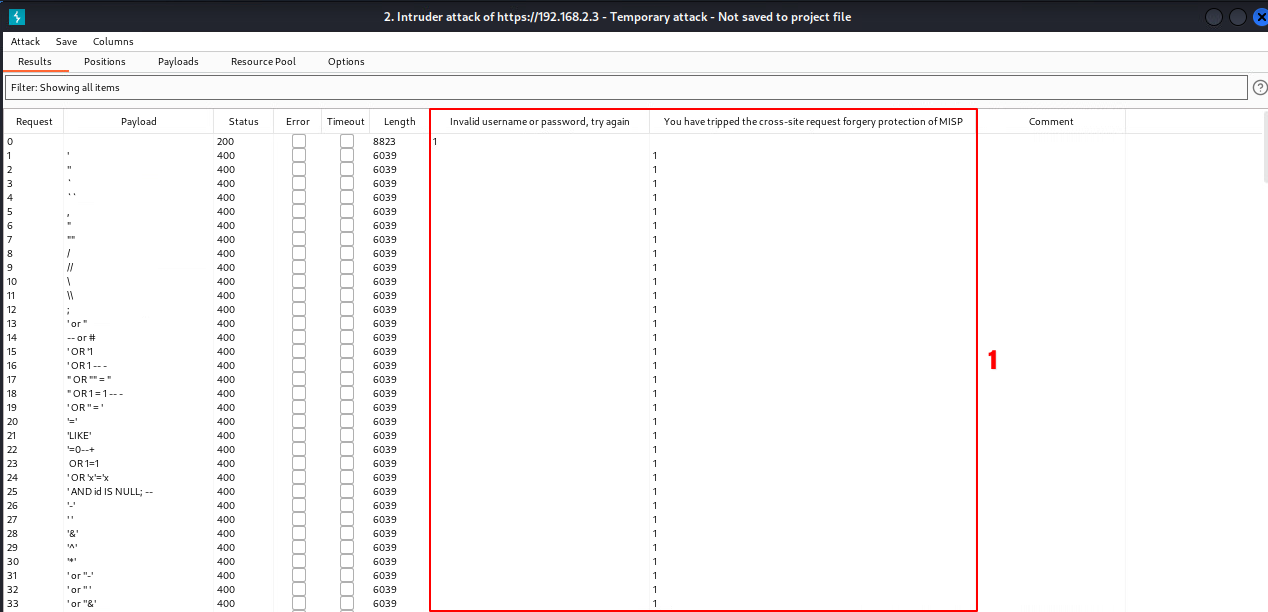This screenshot has width=1268, height=612.
Task: Toggle the Timeout checkbox for request 13
Action: pyautogui.click(x=346, y=324)
